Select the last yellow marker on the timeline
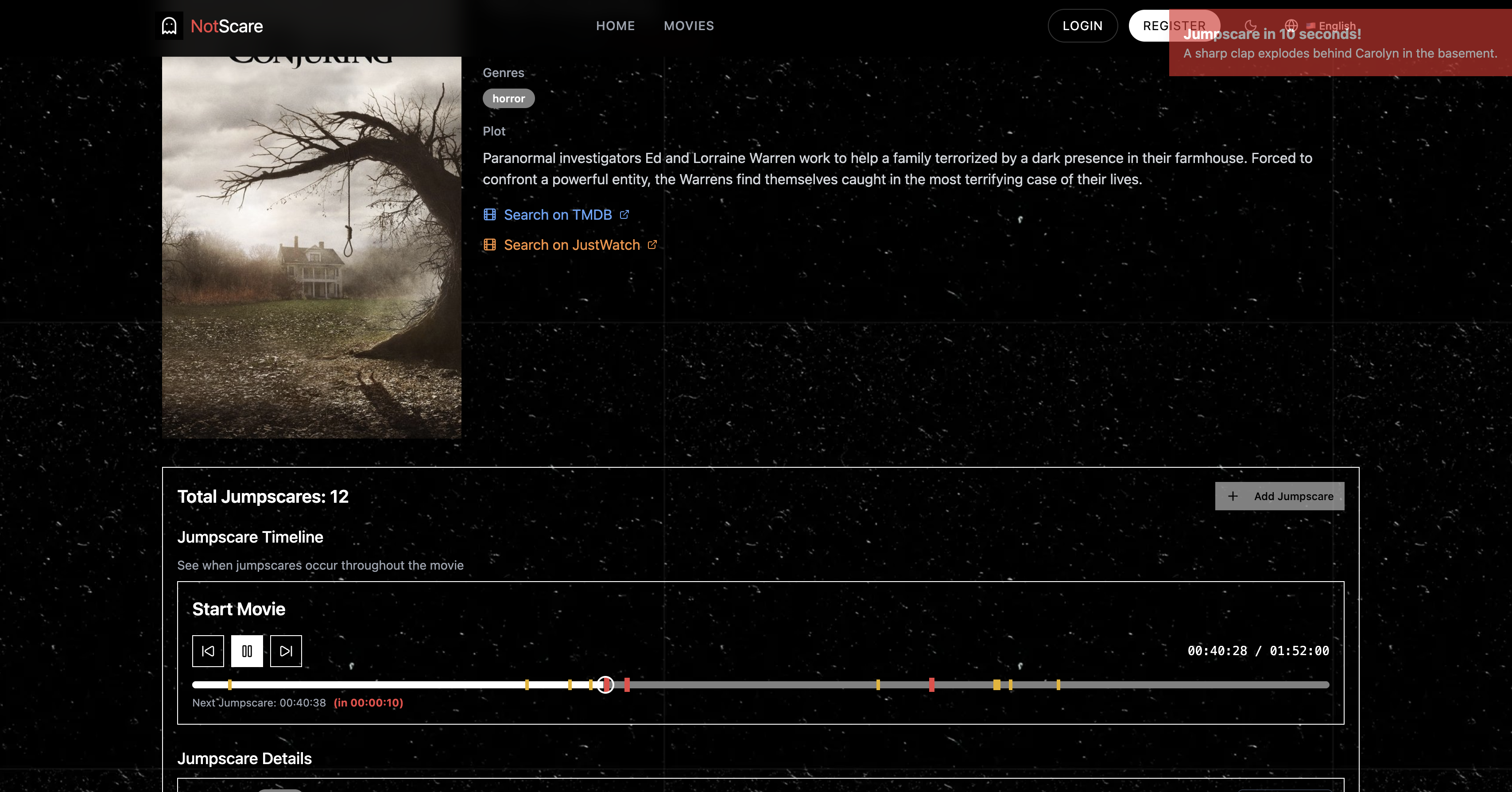The width and height of the screenshot is (1512, 792). (x=1058, y=684)
